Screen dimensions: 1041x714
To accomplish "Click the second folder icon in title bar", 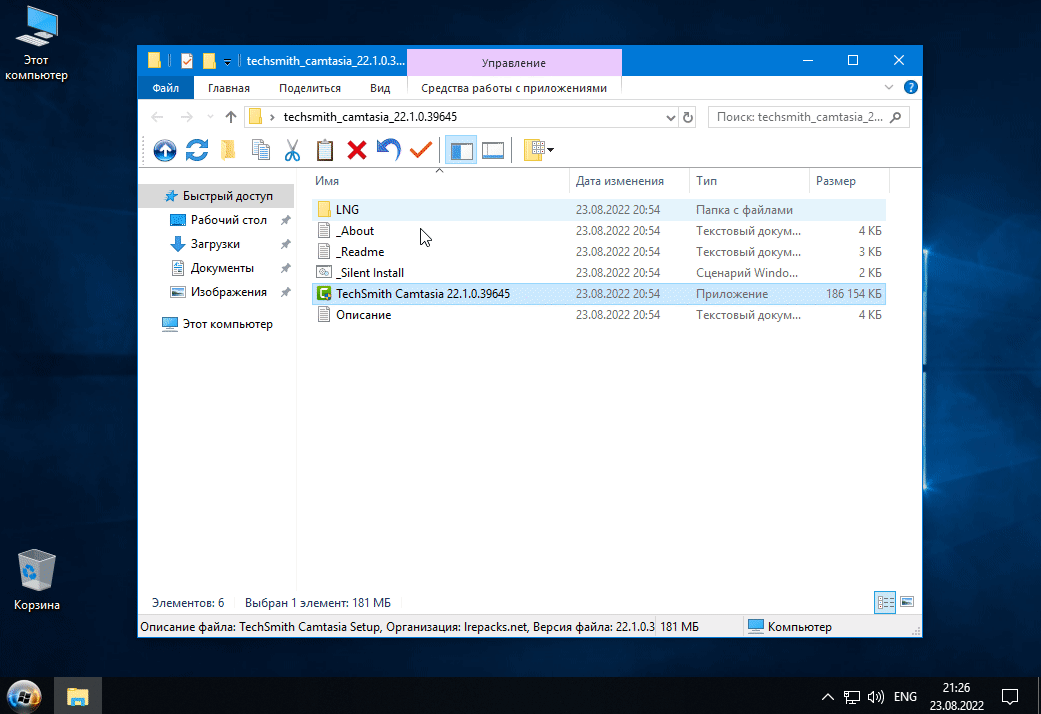I will tap(208, 61).
